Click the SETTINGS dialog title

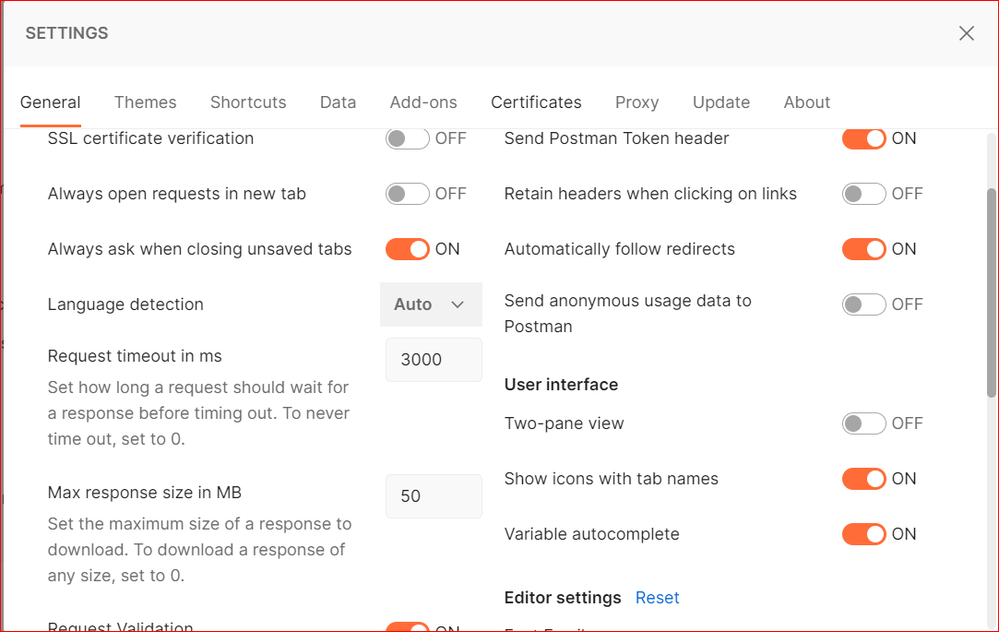point(67,33)
